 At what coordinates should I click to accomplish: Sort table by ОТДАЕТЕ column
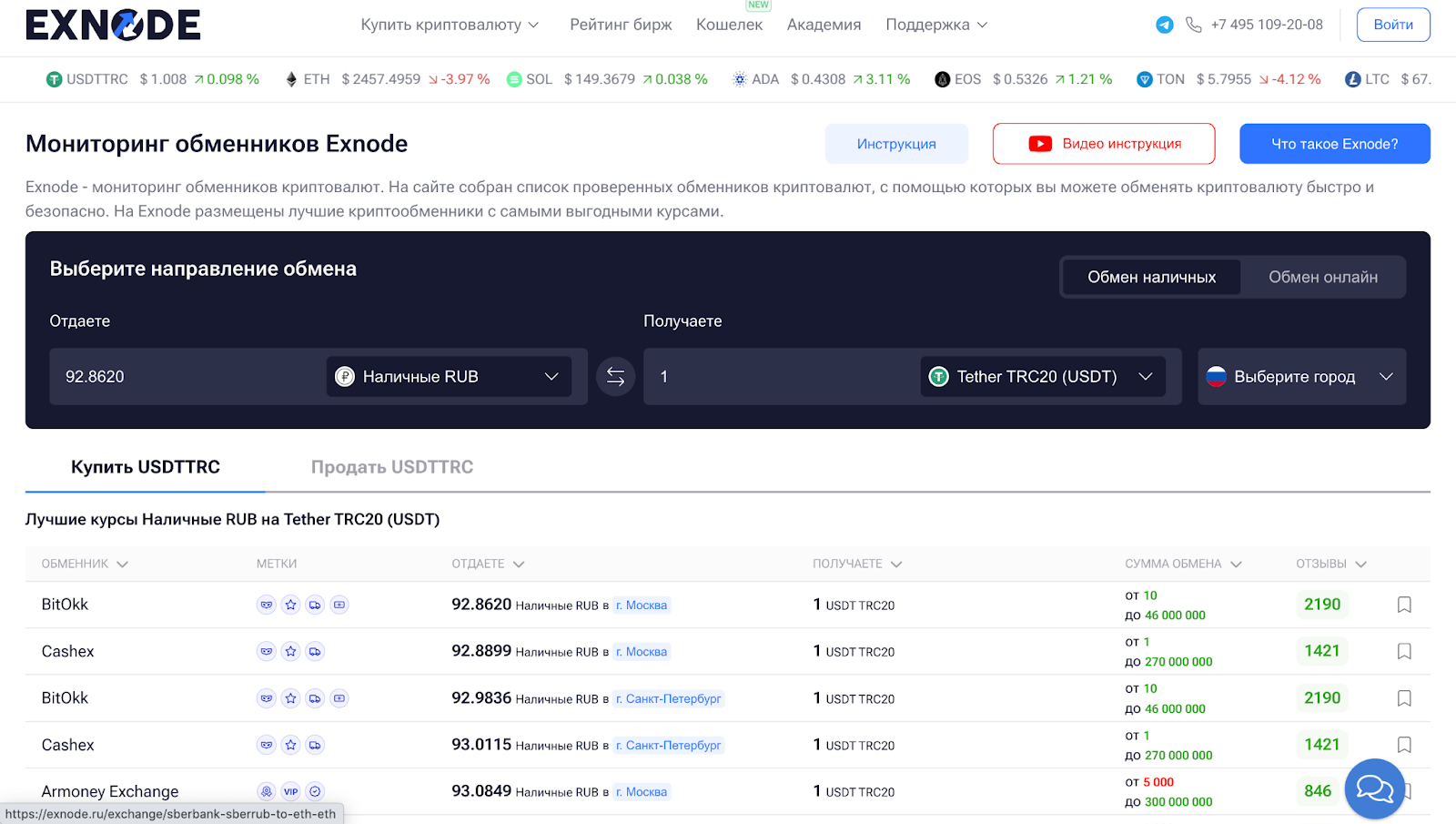click(x=488, y=564)
